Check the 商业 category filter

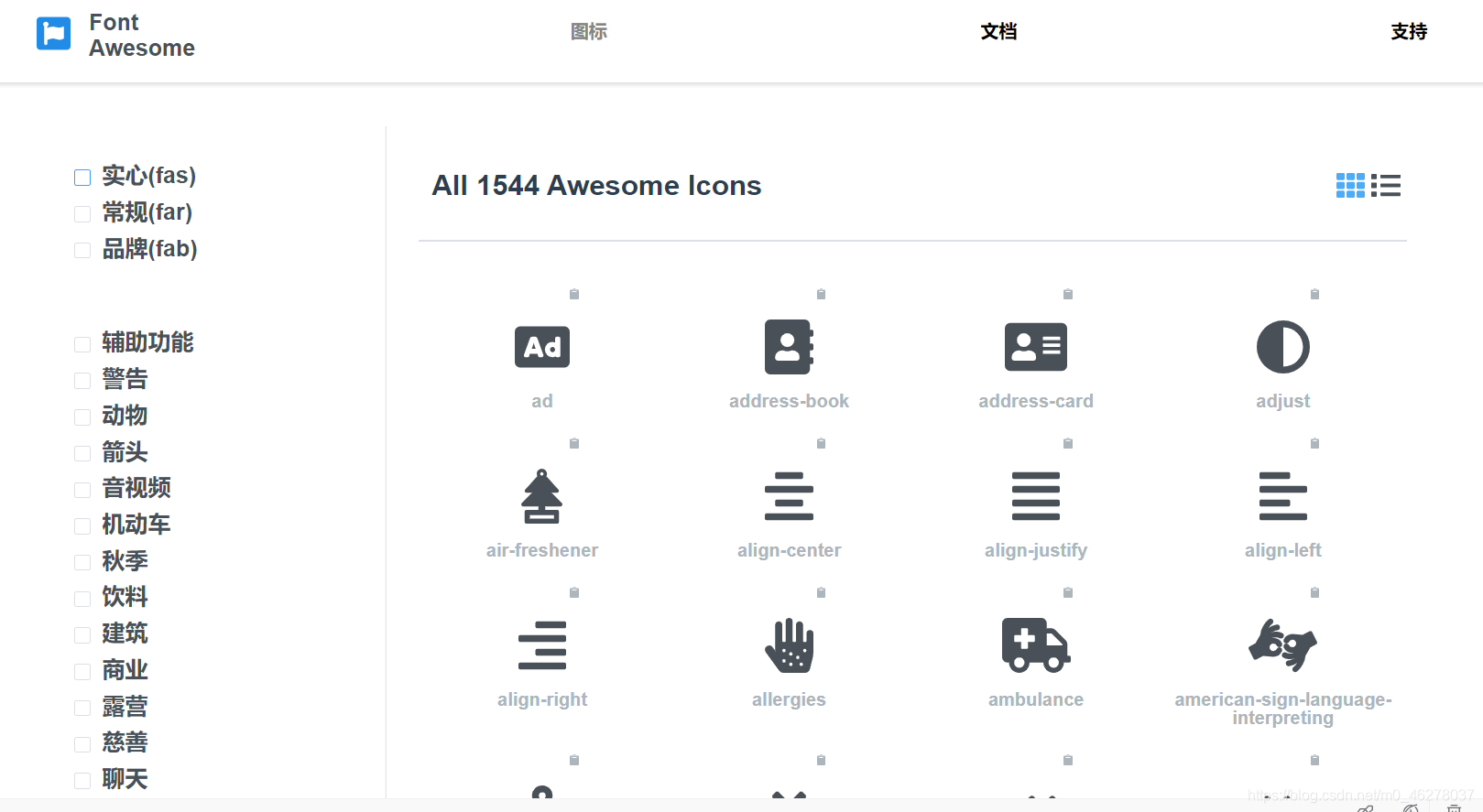click(82, 672)
